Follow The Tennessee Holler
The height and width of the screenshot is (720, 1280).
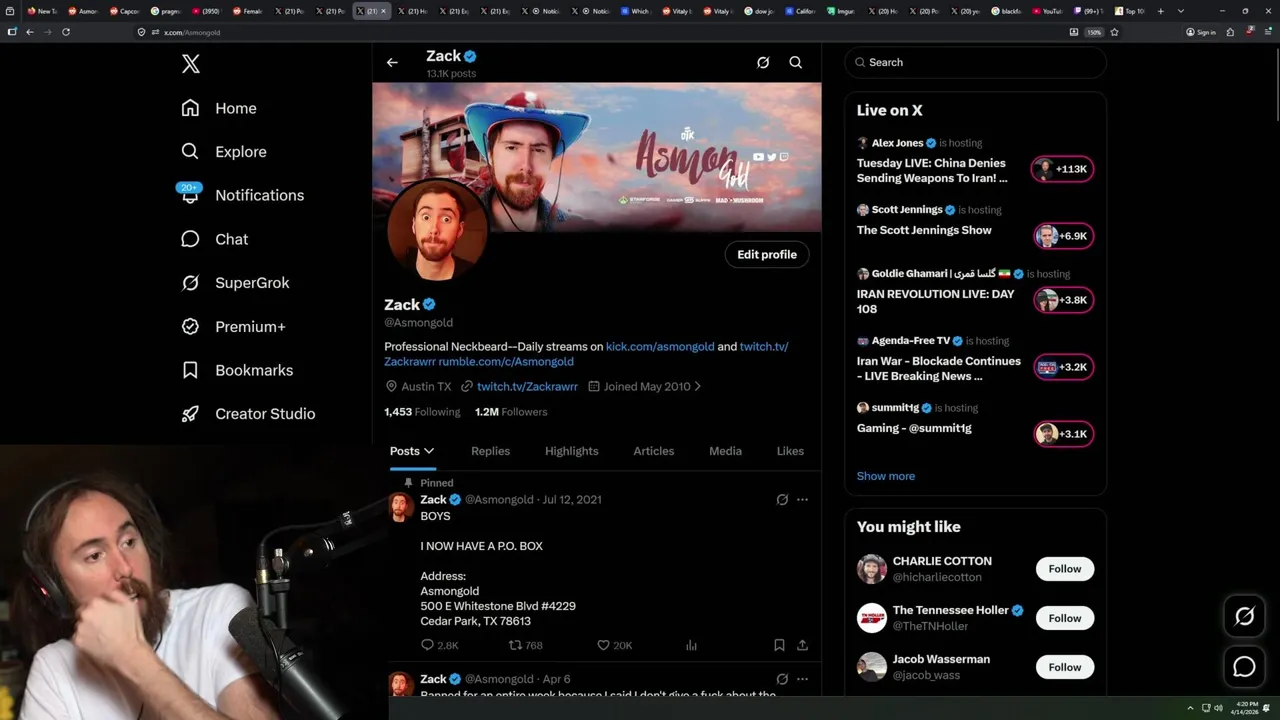point(1065,618)
